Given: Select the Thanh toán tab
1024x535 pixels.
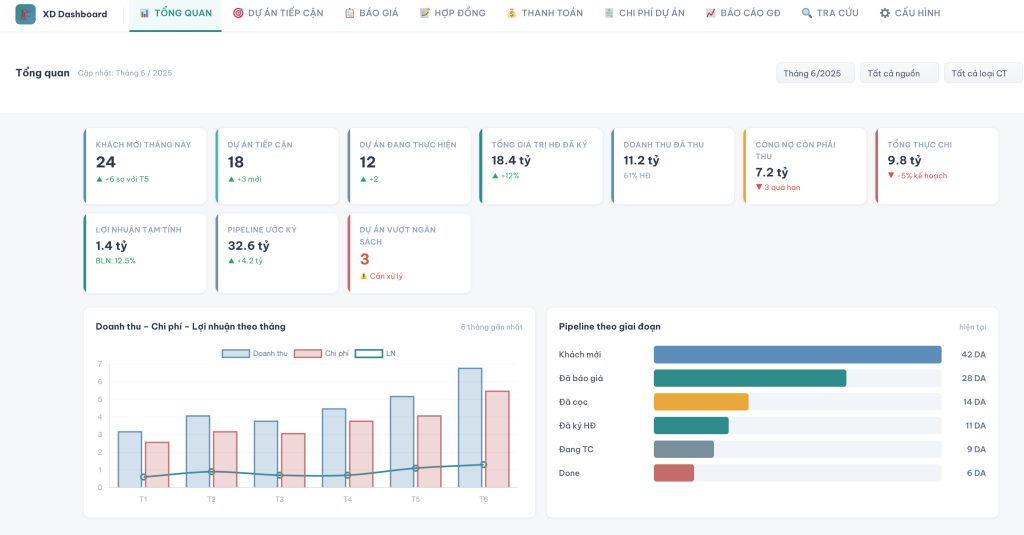Looking at the screenshot, I should point(545,15).
